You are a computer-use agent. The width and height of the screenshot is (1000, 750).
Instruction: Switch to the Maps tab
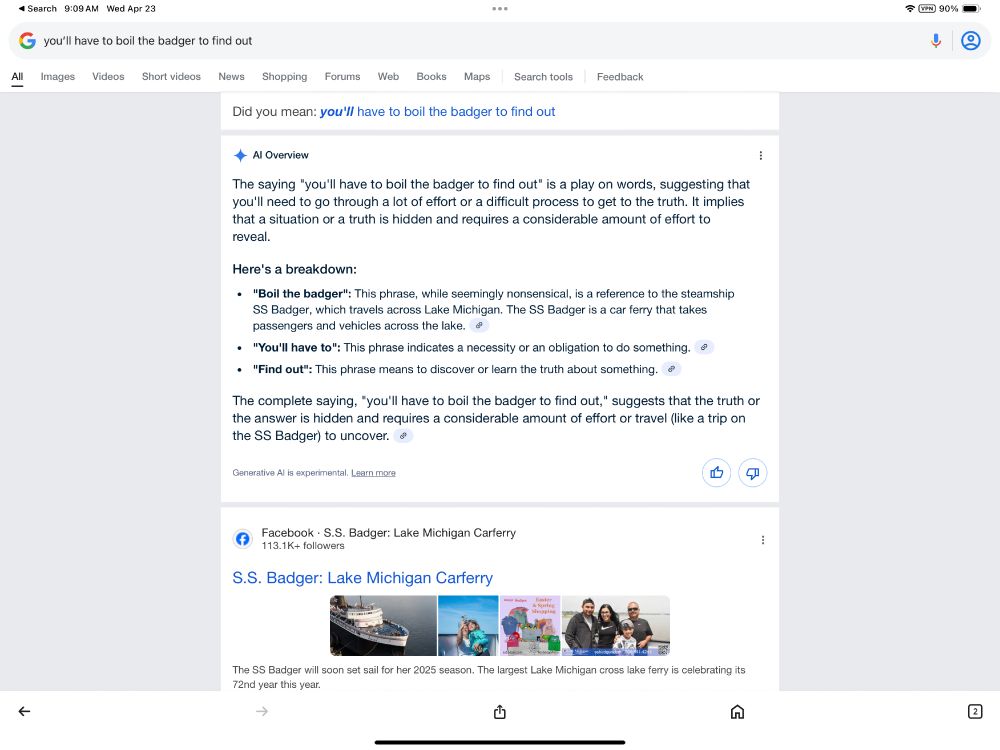[x=476, y=77]
